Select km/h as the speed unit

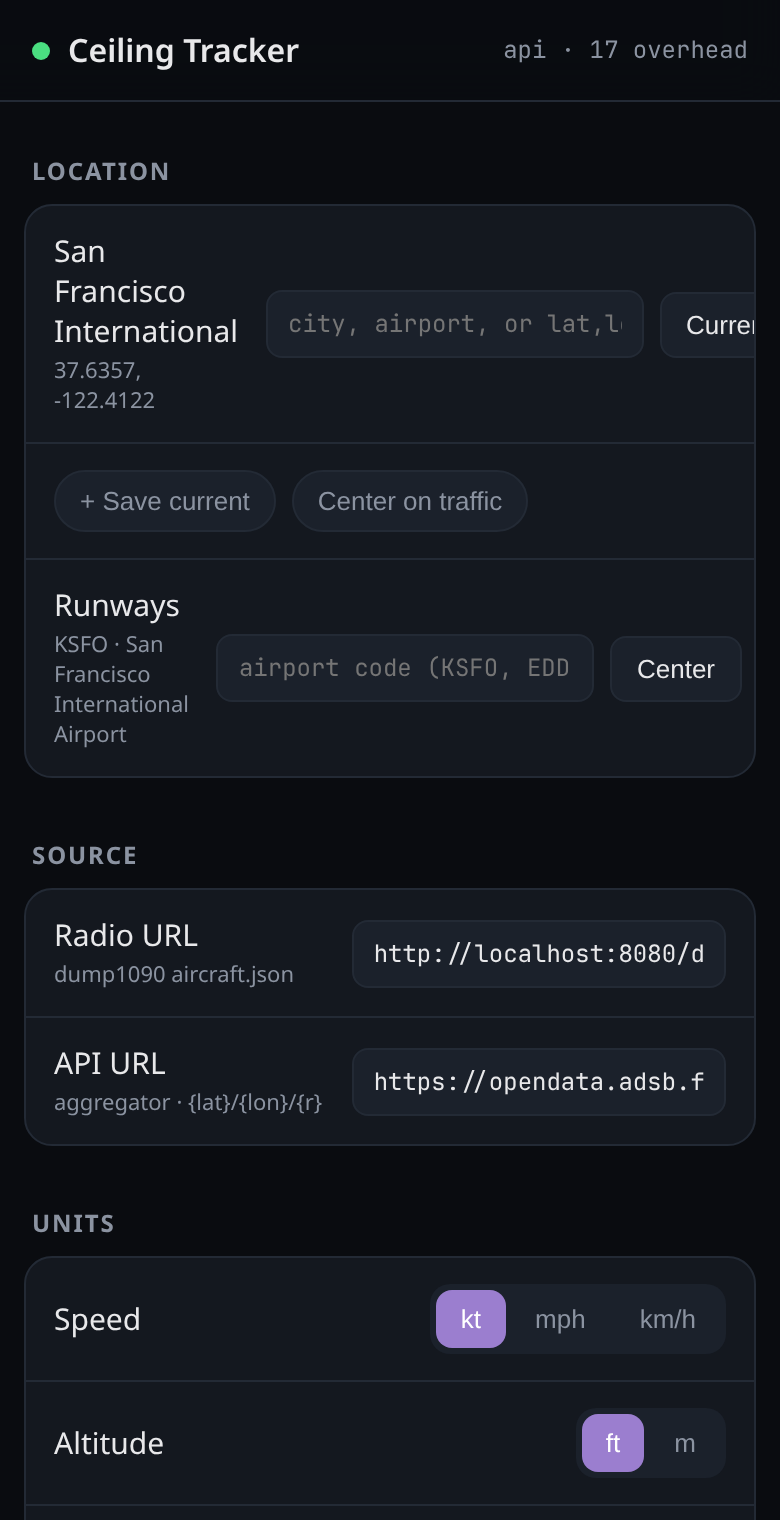pos(668,1319)
